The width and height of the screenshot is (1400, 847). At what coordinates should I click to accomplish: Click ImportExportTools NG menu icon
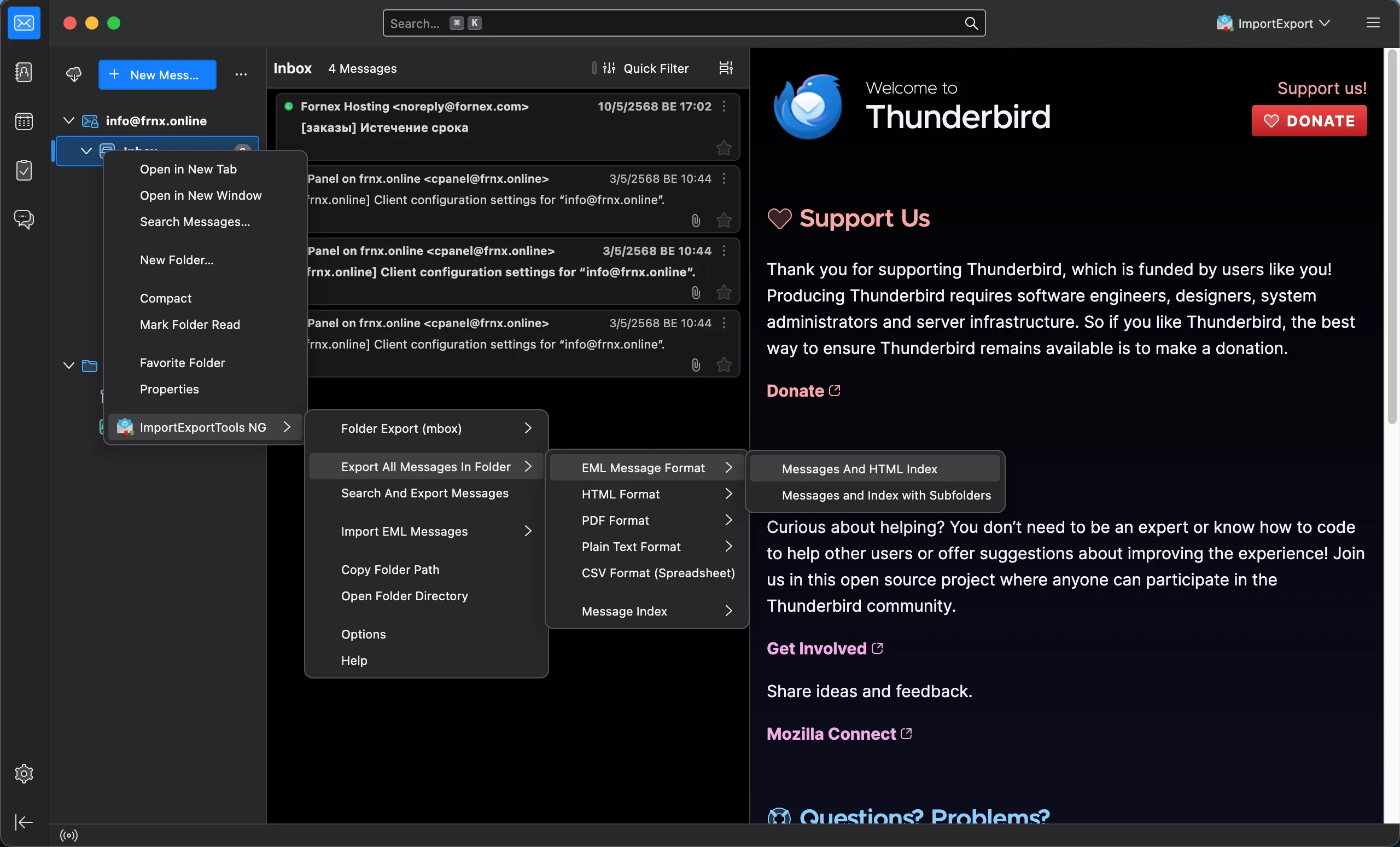click(x=125, y=427)
